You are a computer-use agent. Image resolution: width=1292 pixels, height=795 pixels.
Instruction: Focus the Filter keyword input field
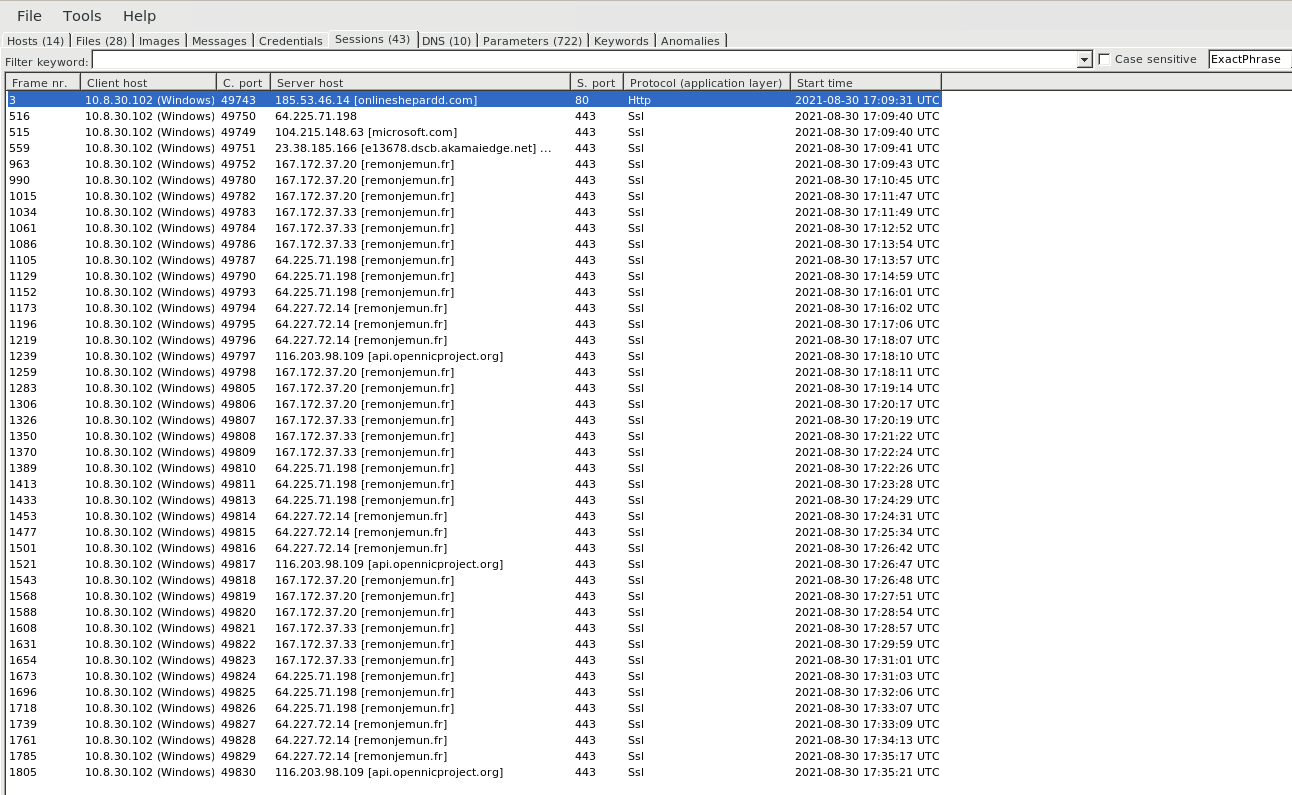[584, 60]
